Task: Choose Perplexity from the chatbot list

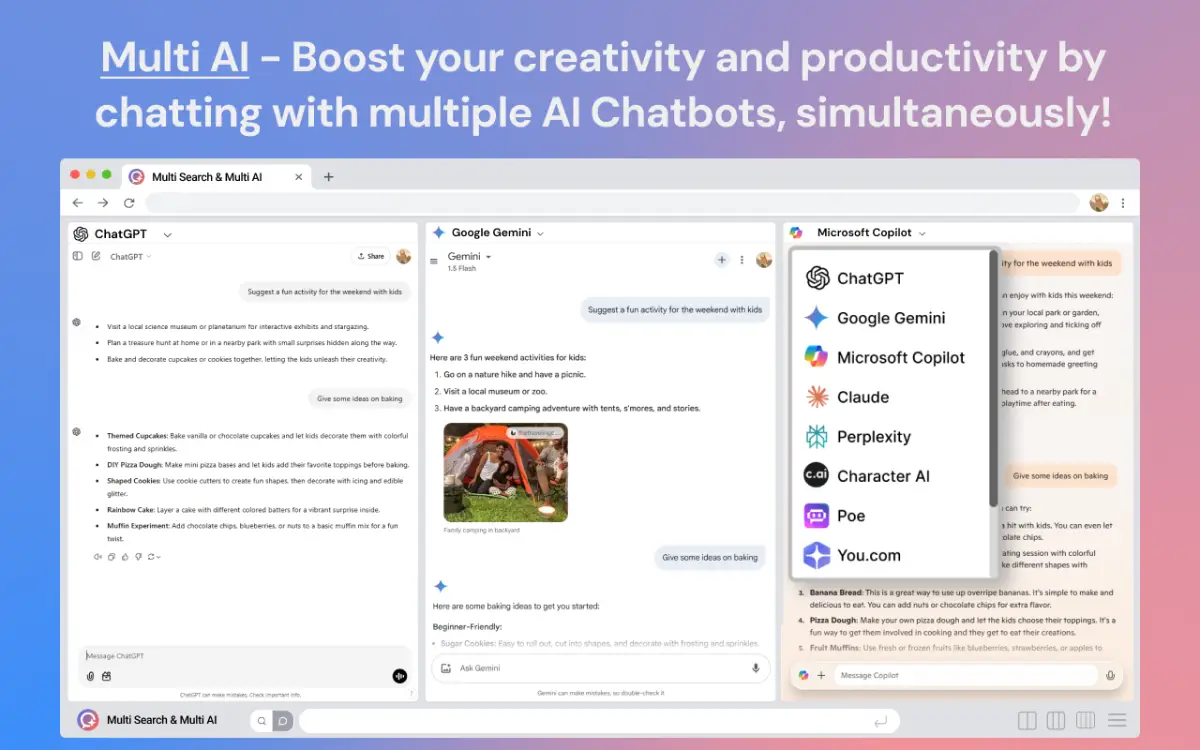Action: pos(873,437)
